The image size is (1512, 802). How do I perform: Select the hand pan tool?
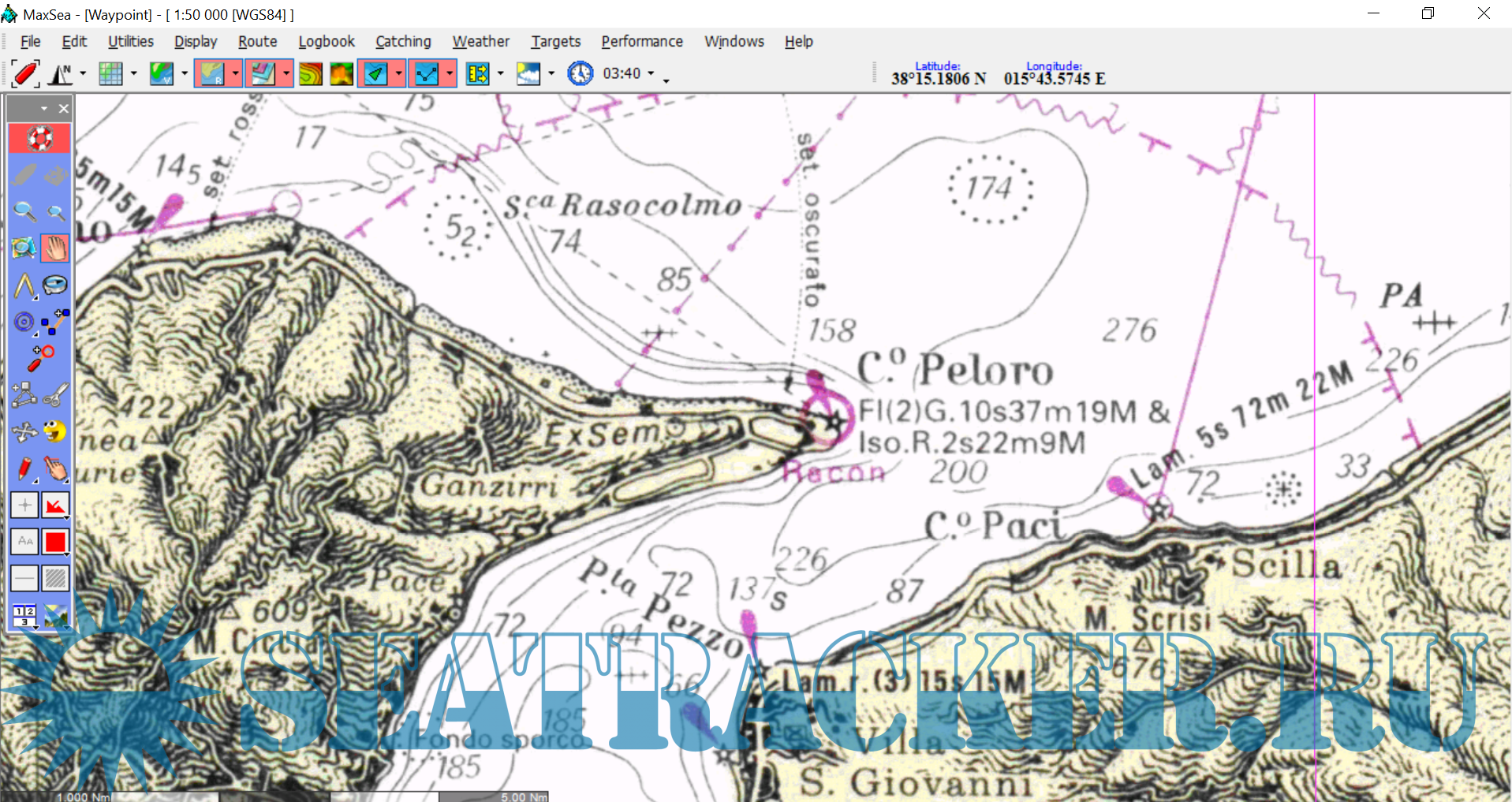(x=55, y=248)
